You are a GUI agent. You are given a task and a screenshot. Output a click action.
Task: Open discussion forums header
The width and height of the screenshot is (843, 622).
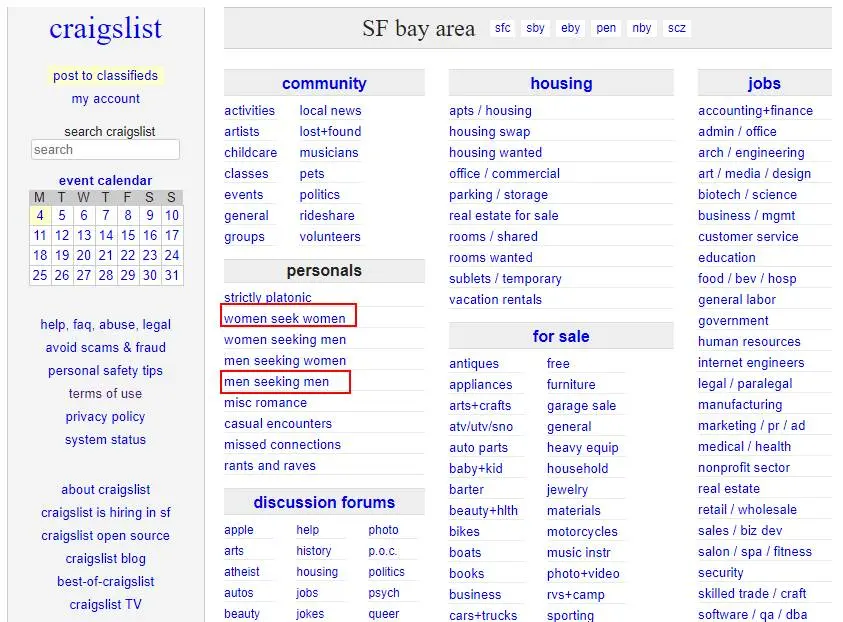coord(324,502)
